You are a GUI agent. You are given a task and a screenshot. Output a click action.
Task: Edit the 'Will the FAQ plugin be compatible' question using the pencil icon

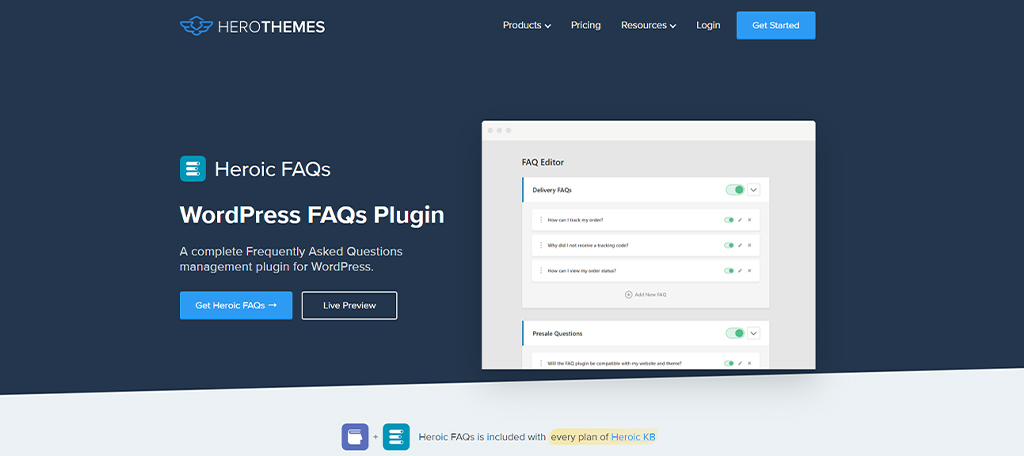(740, 363)
